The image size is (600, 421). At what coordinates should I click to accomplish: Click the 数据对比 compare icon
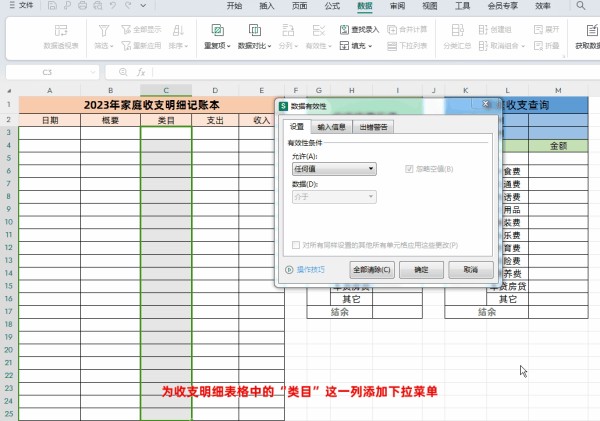[x=256, y=30]
